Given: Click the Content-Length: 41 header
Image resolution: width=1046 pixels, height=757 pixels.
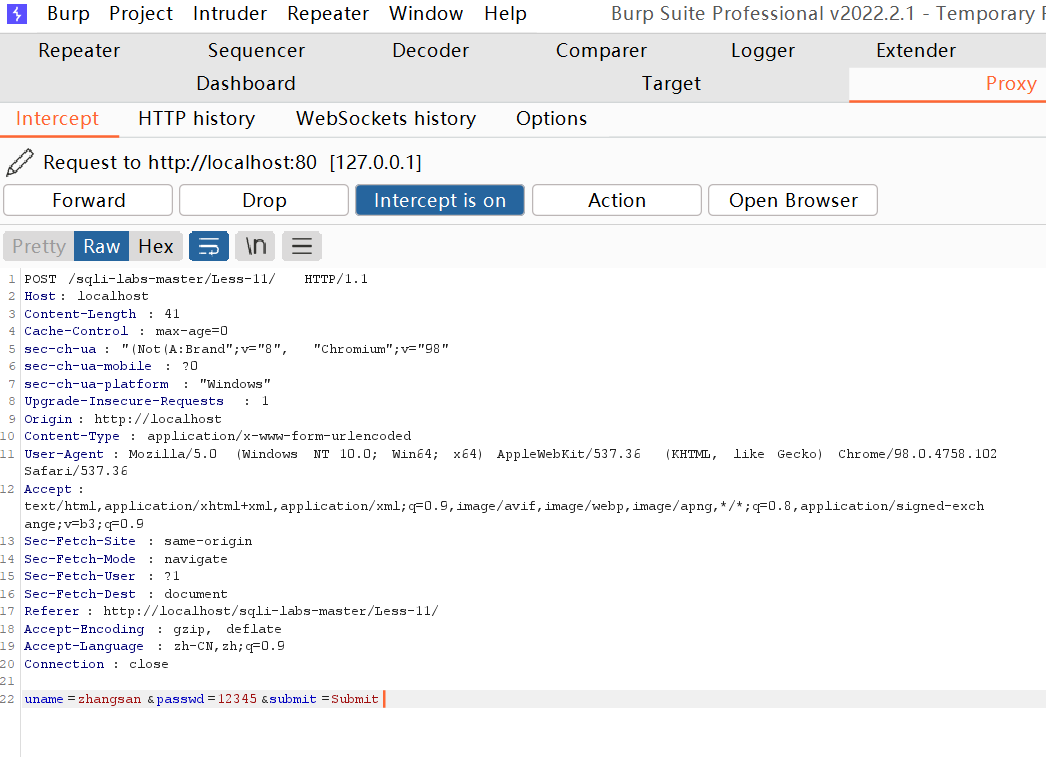Looking at the screenshot, I should [x=102, y=313].
